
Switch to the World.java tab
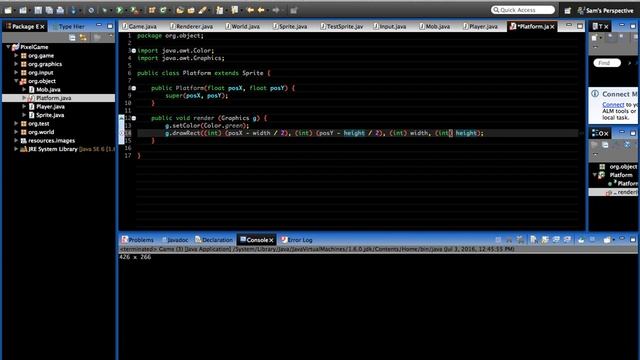(x=242, y=26)
